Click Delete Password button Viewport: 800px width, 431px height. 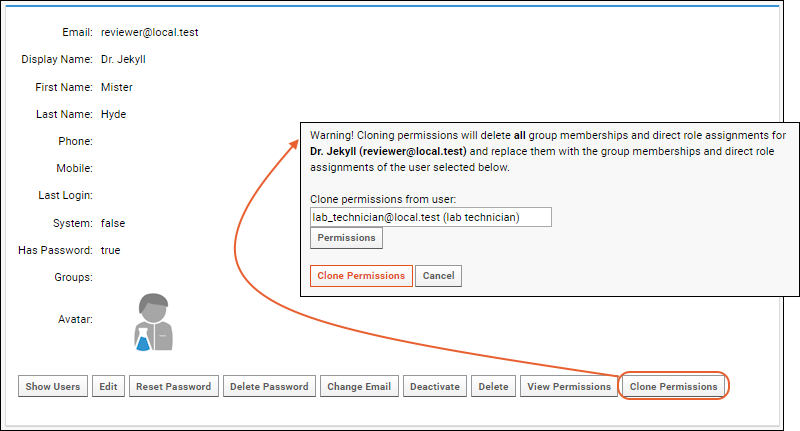(269, 387)
